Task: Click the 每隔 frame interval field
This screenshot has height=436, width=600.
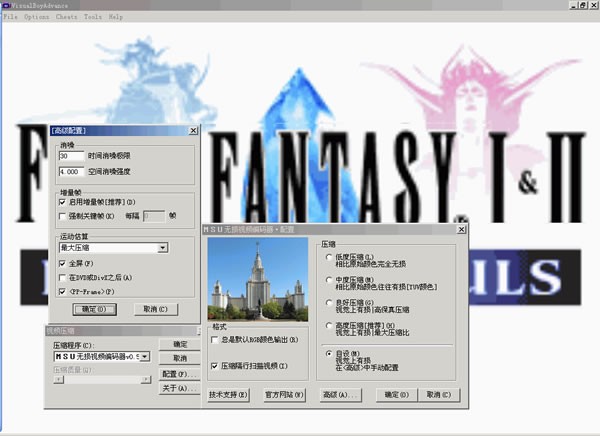Action: pyautogui.click(x=154, y=216)
